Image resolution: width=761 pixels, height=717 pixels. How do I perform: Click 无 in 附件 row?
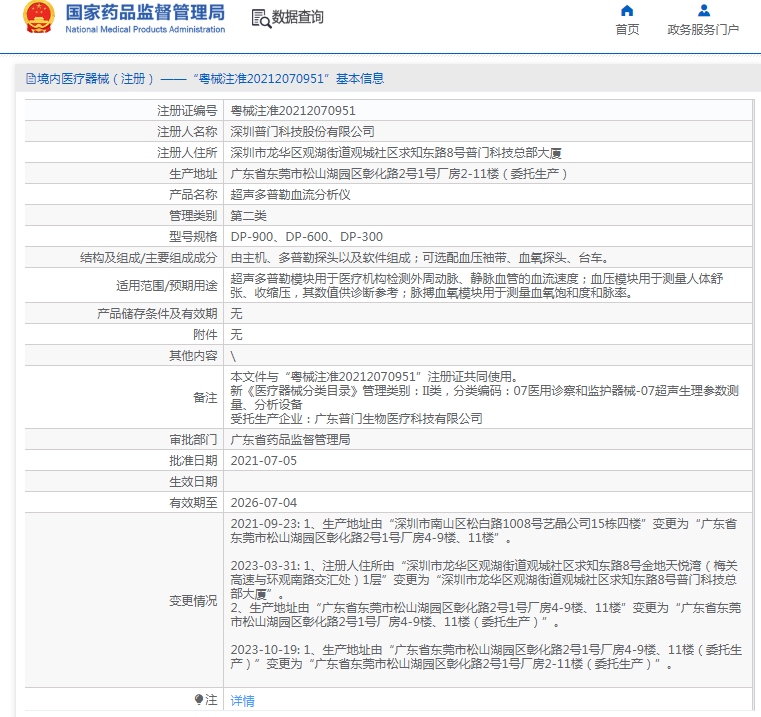[236, 334]
